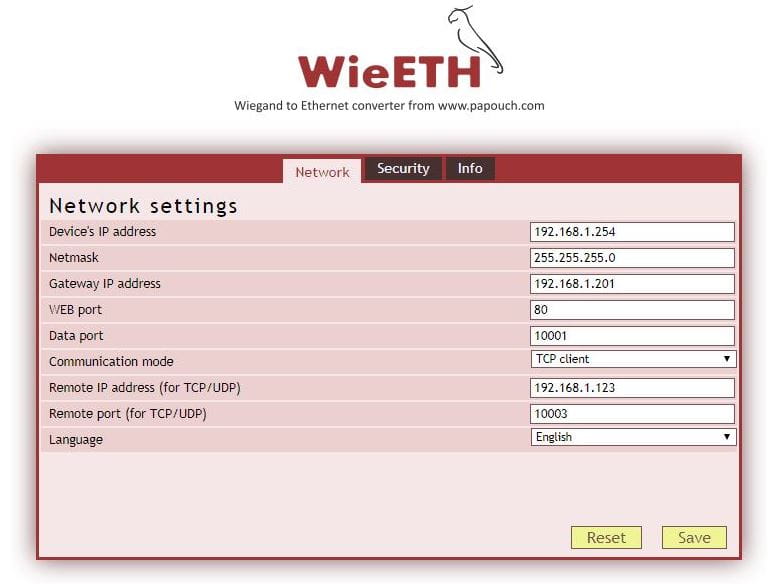Click the 'Gateway IP address' label

(104, 284)
